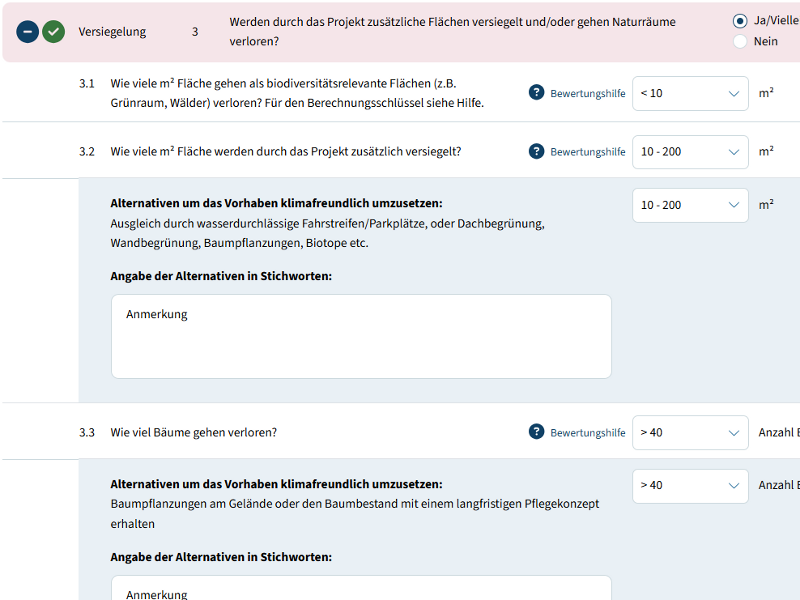
Task: Click the green checkmark status icon
Action: [54, 31]
